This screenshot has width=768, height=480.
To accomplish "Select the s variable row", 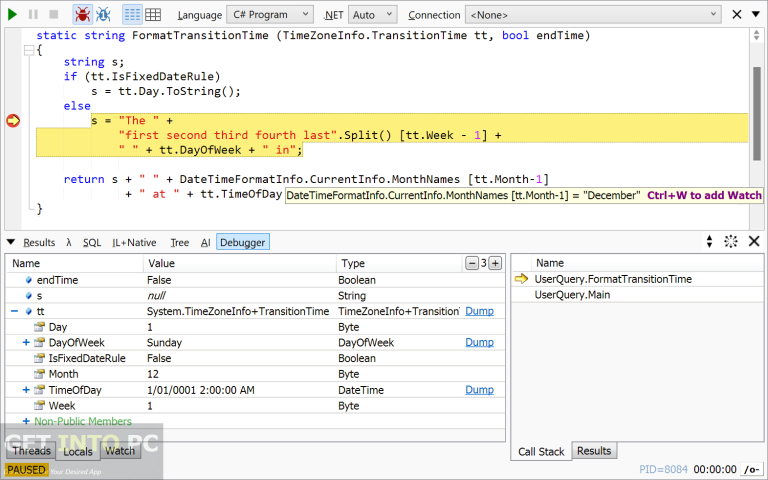I will tap(255, 296).
